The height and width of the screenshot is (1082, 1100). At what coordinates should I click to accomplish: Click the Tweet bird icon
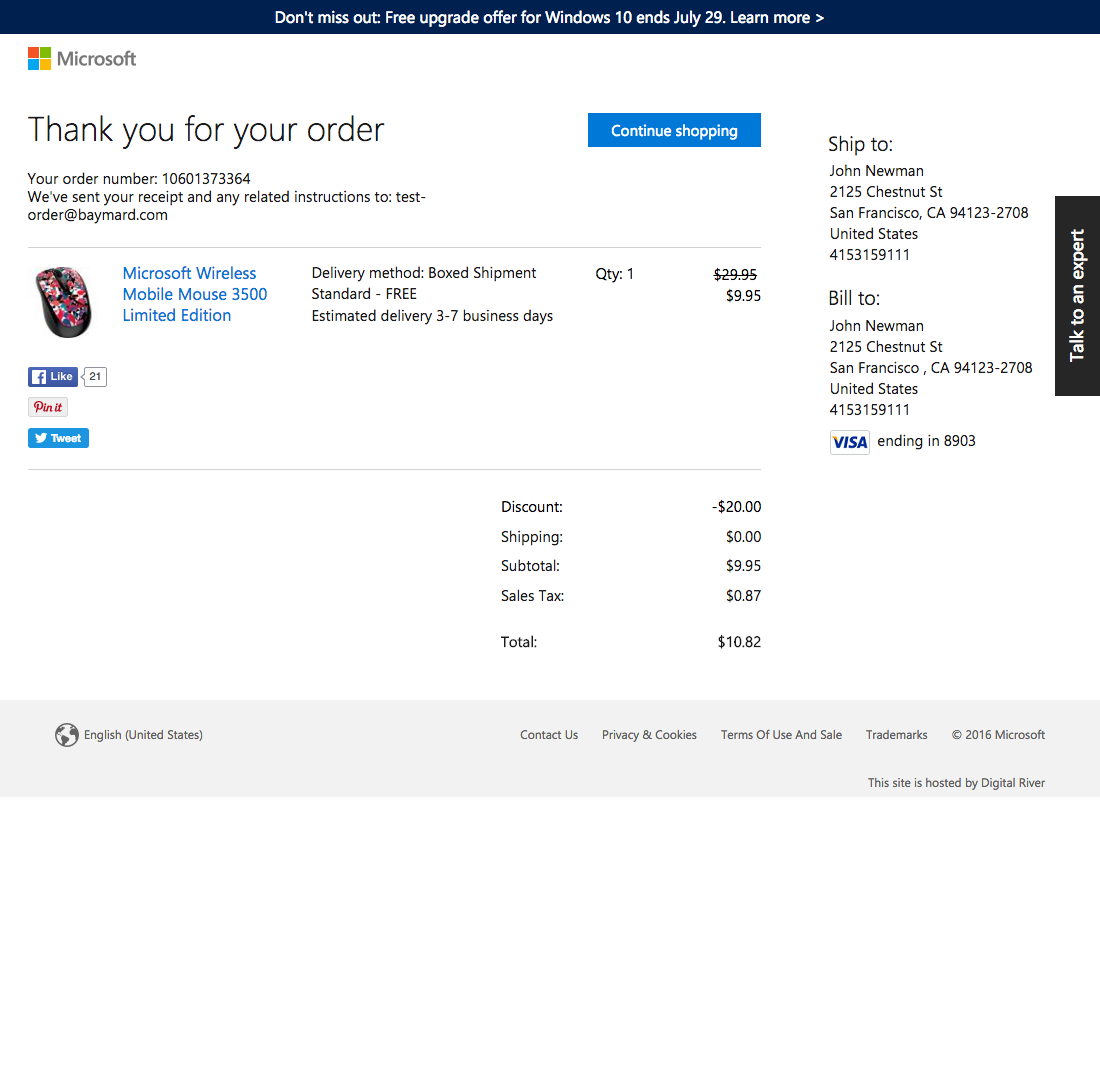tap(40, 438)
